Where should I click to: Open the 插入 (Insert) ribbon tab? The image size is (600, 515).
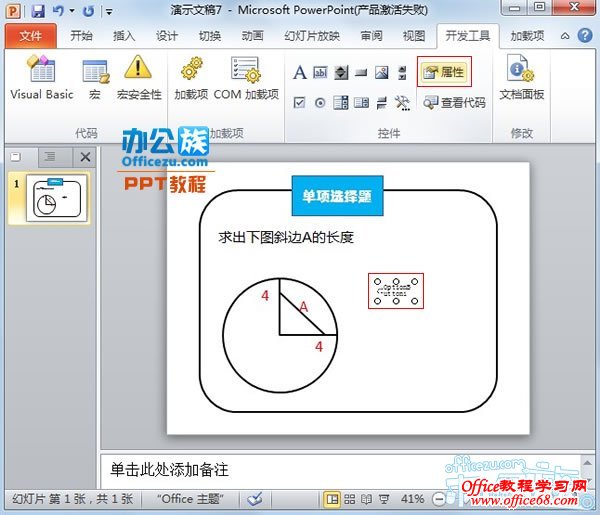124,36
